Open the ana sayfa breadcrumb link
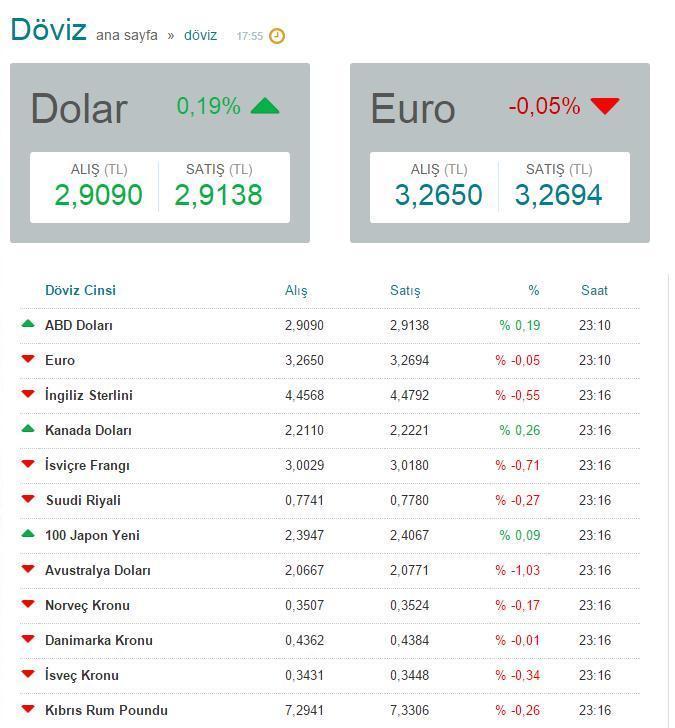The image size is (675, 728). coord(126,35)
